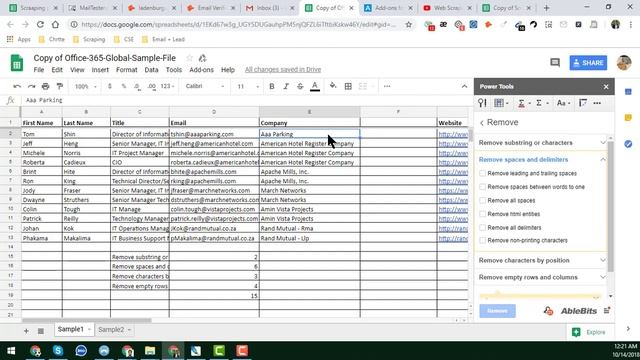Open the Sample1 sheet tab dropdown arrow
Screen dimensions: 640x360
tap(89, 330)
